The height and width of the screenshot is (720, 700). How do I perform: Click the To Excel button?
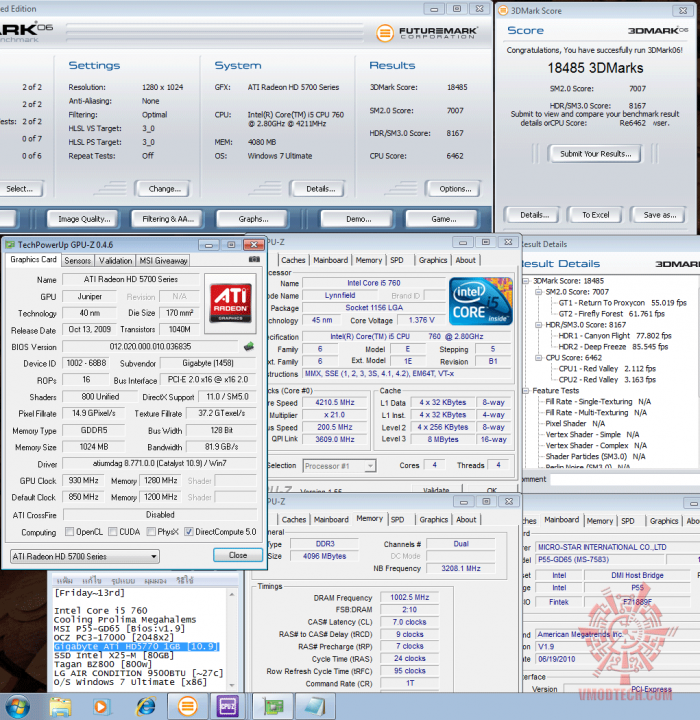coord(595,214)
